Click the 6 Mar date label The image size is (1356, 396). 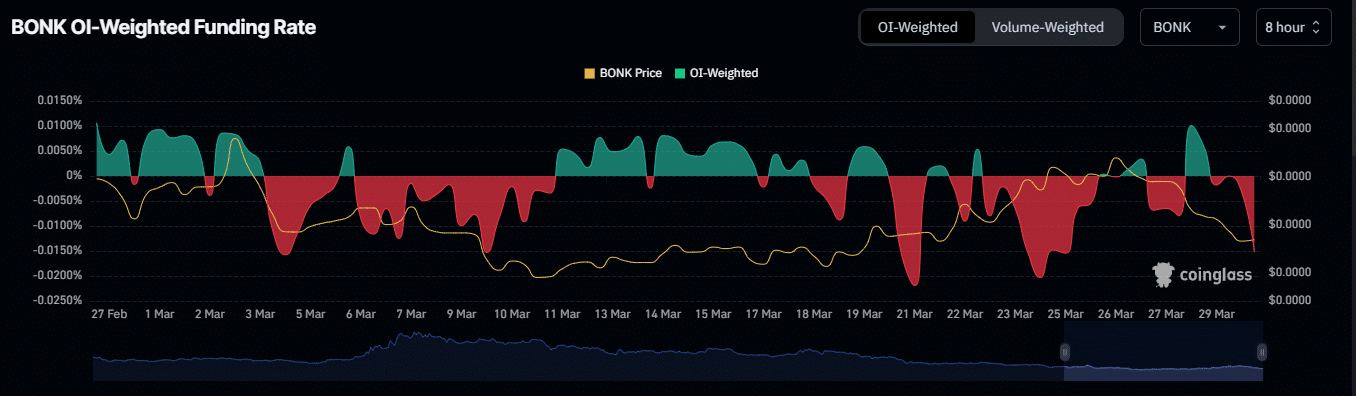[360, 314]
